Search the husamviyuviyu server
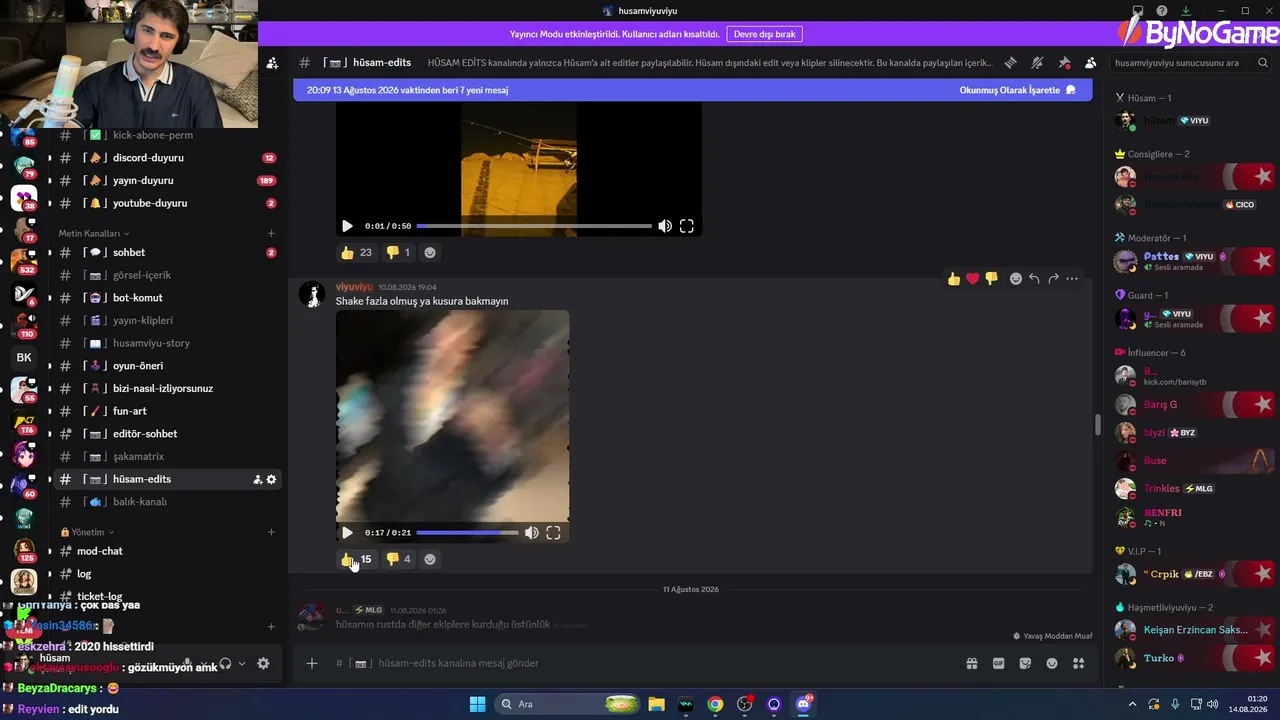 tap(1189, 62)
